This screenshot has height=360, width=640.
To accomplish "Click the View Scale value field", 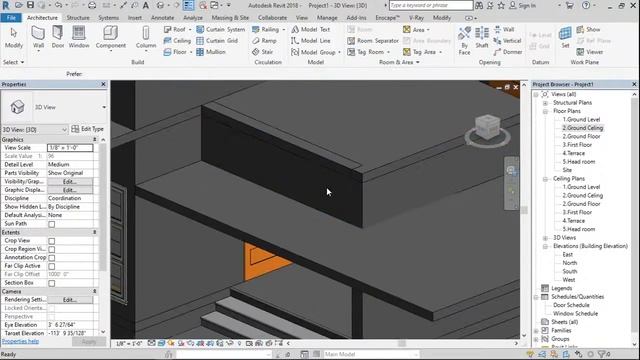I will point(70,148).
